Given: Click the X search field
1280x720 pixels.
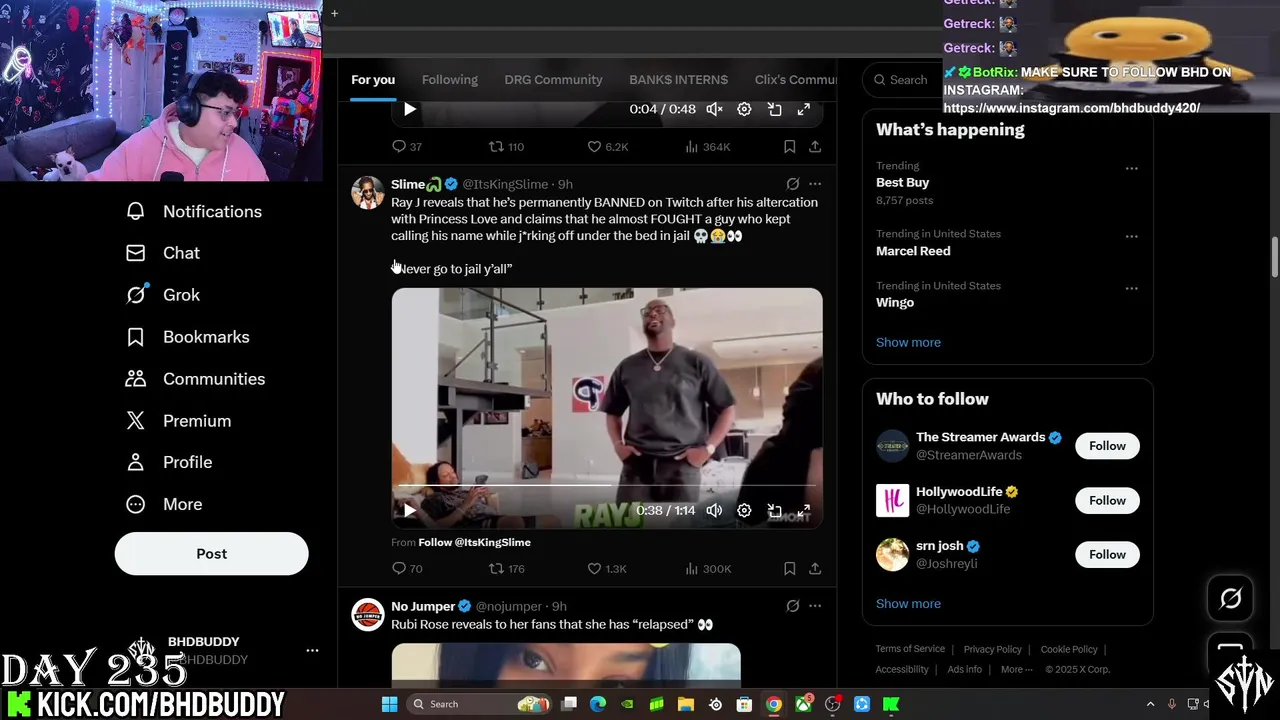Looking at the screenshot, I should 900,80.
